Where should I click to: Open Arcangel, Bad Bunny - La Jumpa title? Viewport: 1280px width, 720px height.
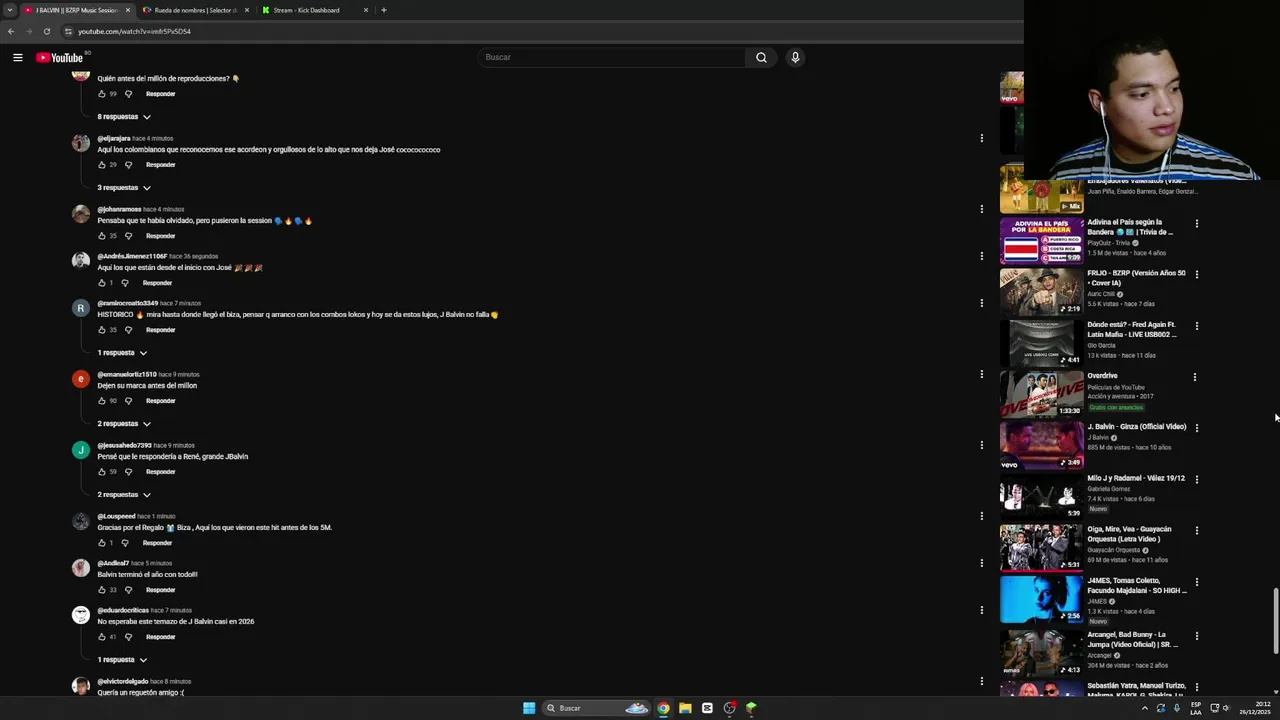click(x=1132, y=639)
